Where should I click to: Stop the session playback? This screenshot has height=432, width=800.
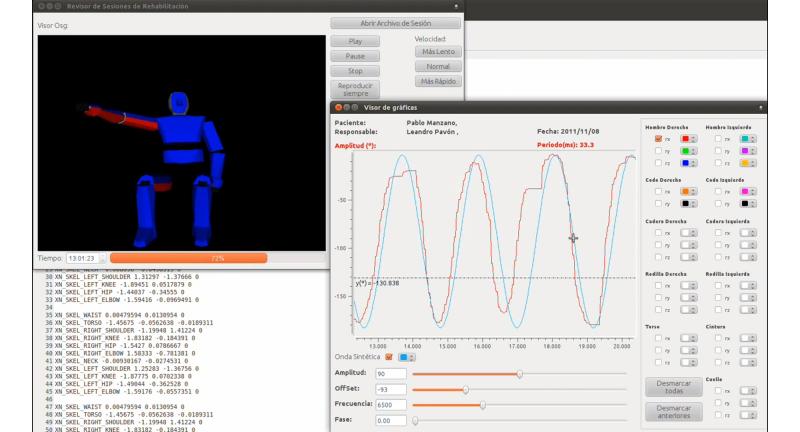click(355, 72)
